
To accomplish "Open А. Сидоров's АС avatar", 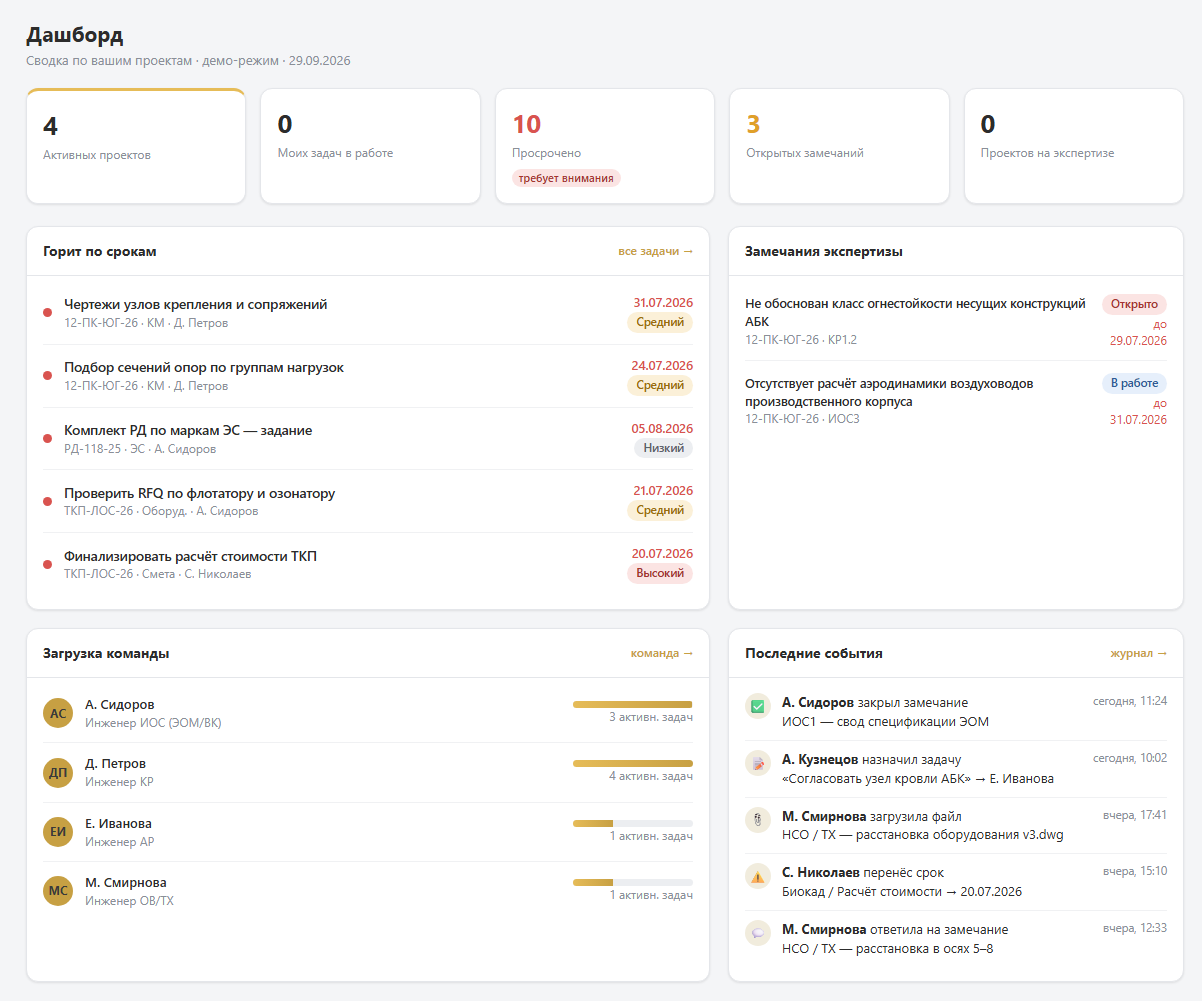I will (58, 713).
